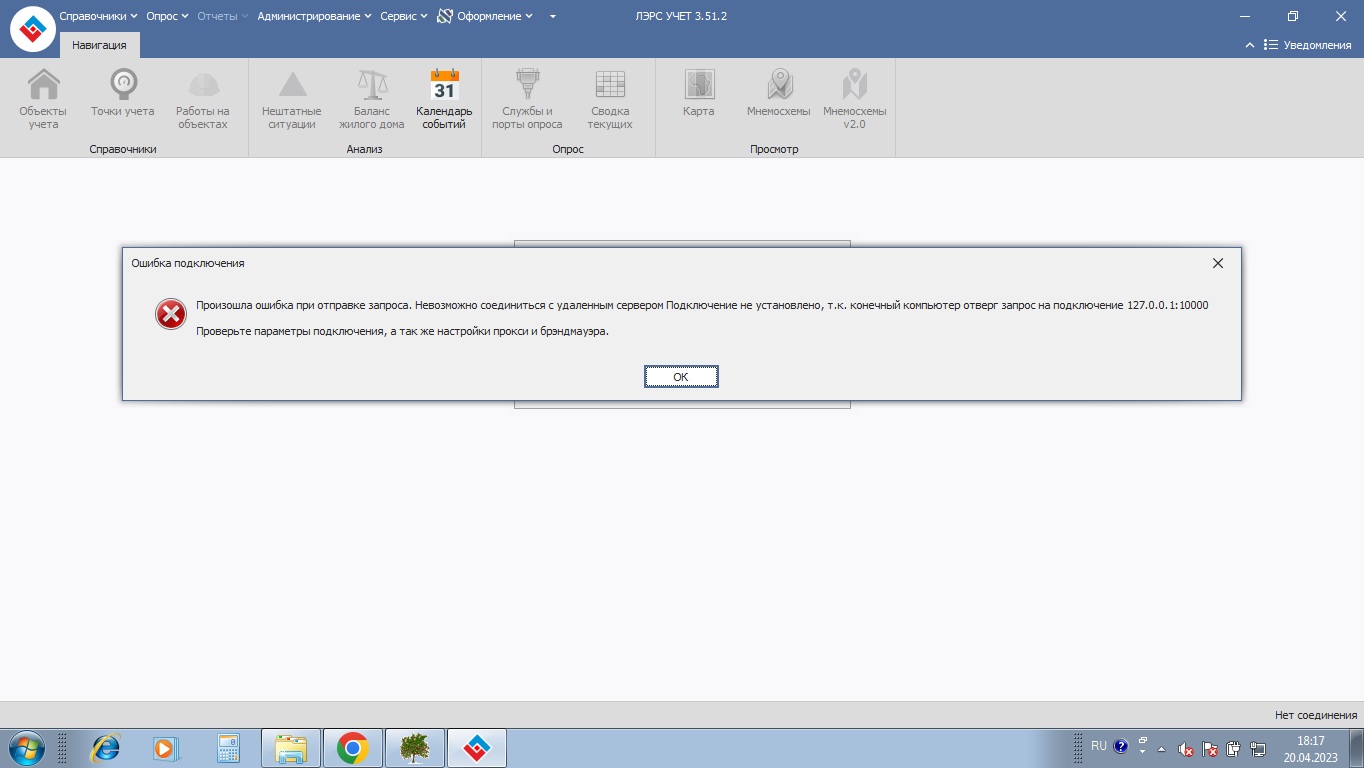
Task: Expand the Отчеты menu
Action: click(222, 16)
